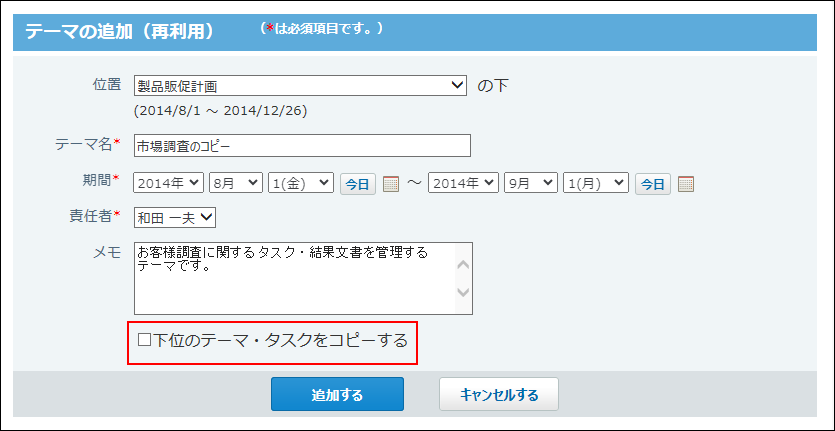Open the start date calendar picker icon
Viewport: 835px width, 431px height.
(391, 184)
